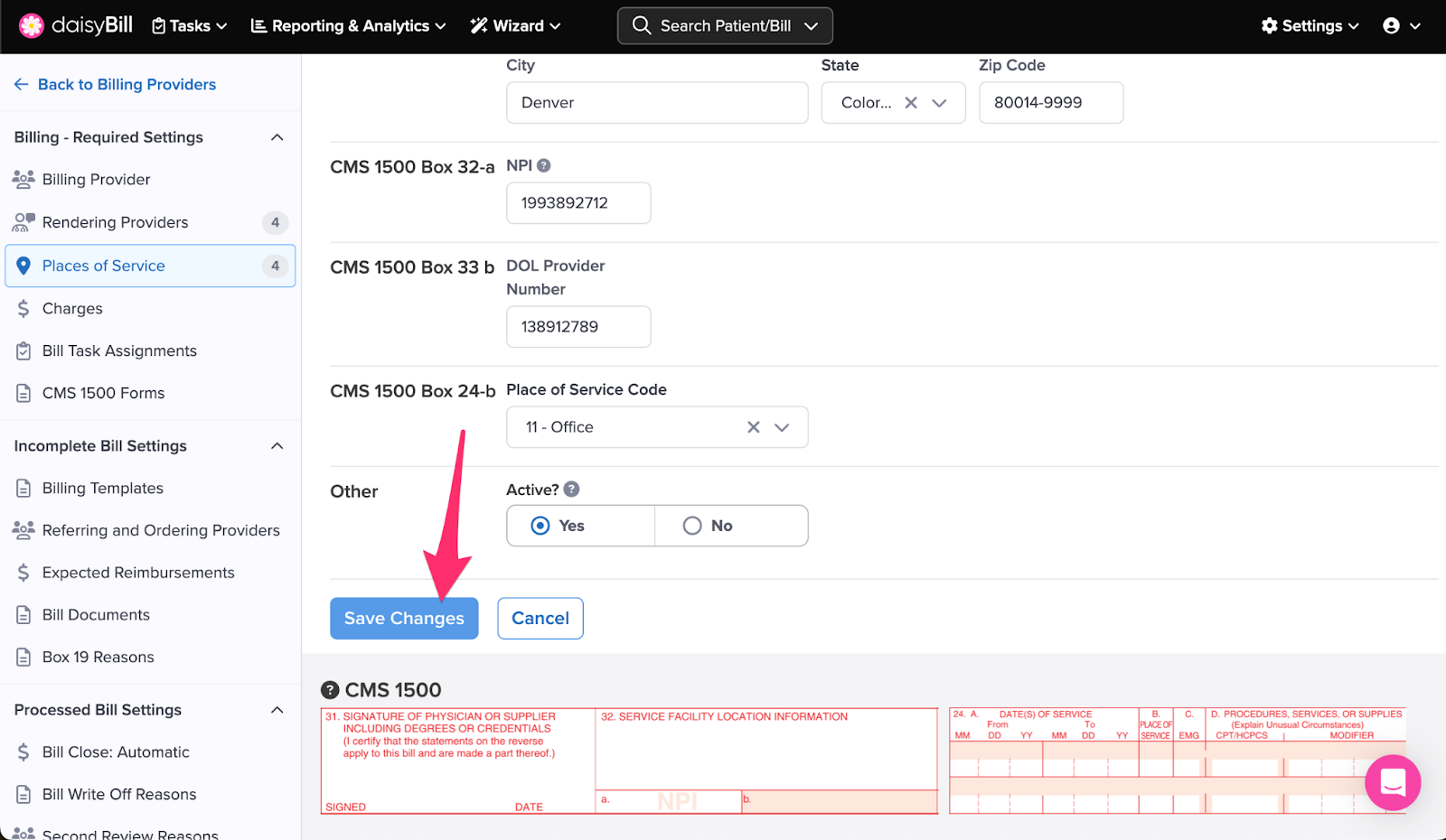Collapse the Incomplete Bill Settings section
Image resolution: width=1446 pixels, height=840 pixels.
coord(277,446)
